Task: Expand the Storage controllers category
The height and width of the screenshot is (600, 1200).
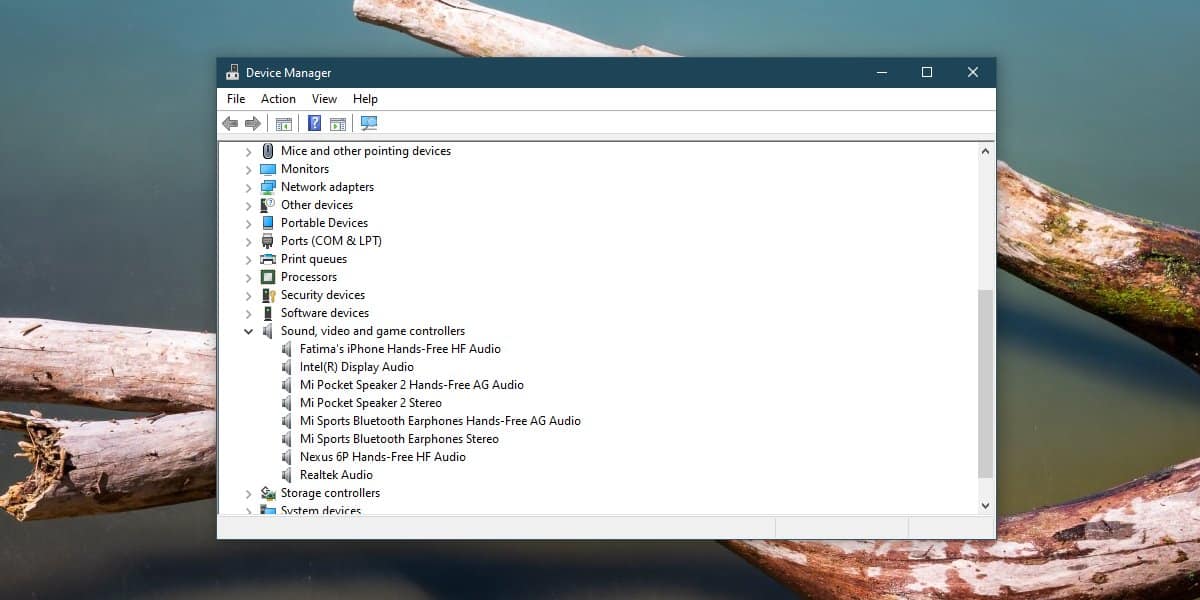Action: (x=249, y=493)
